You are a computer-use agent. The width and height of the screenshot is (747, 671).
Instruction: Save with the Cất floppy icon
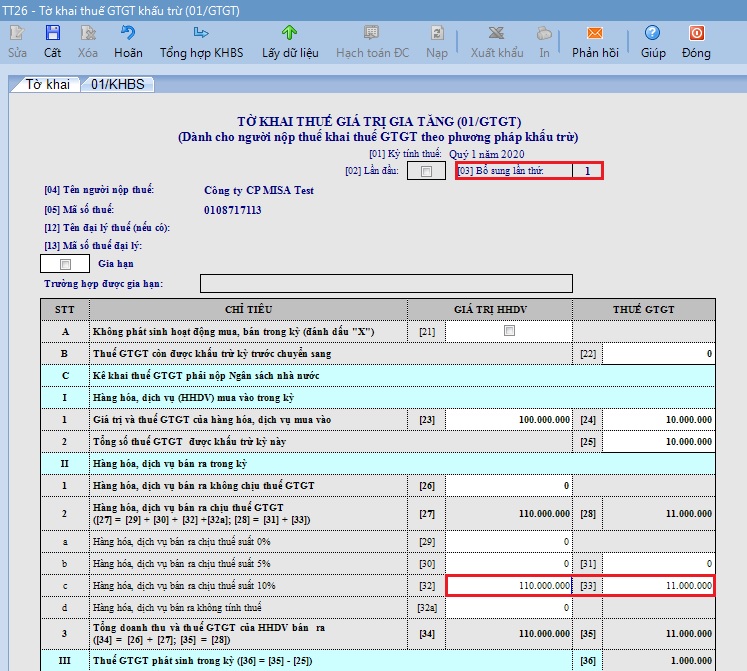tap(52, 33)
